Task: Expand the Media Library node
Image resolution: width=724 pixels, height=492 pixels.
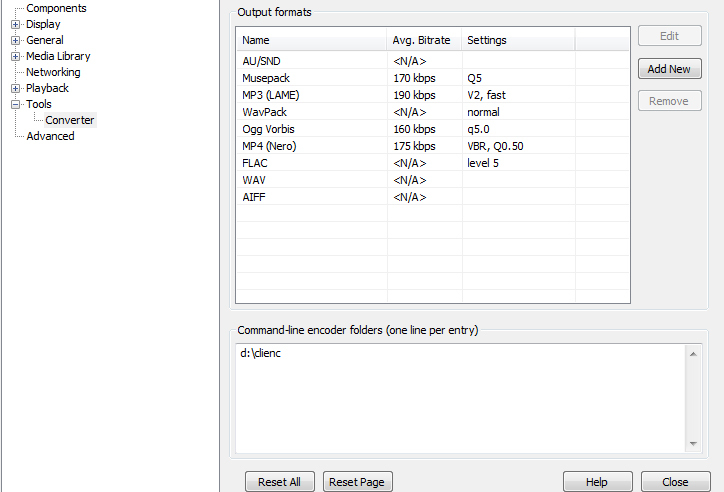Action: 15,57
